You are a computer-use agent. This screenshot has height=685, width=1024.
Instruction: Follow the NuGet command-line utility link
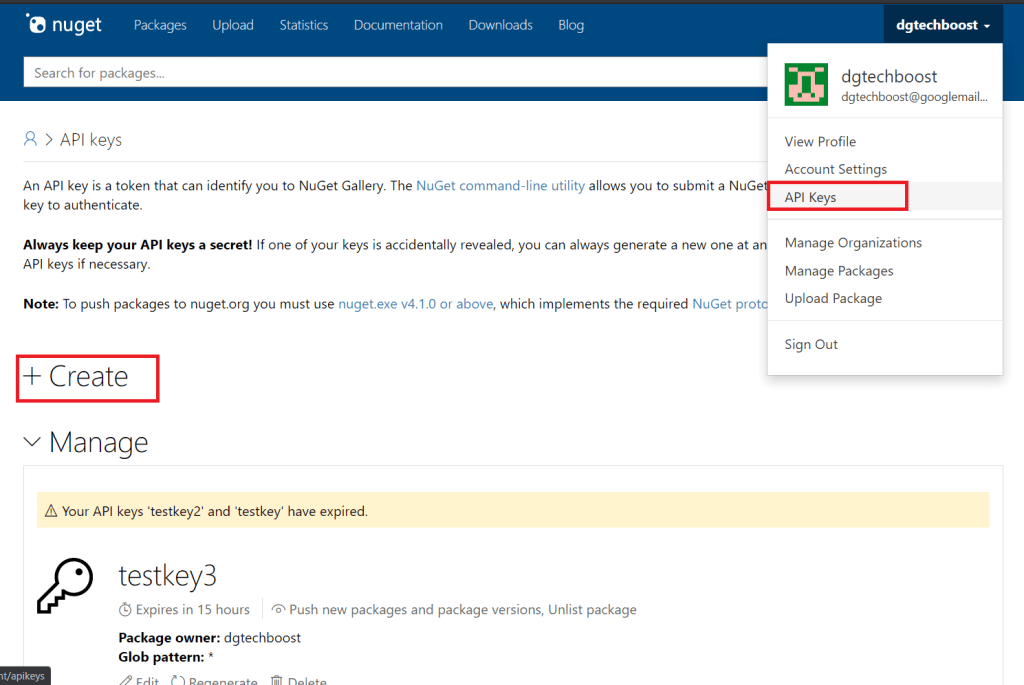tap(500, 186)
